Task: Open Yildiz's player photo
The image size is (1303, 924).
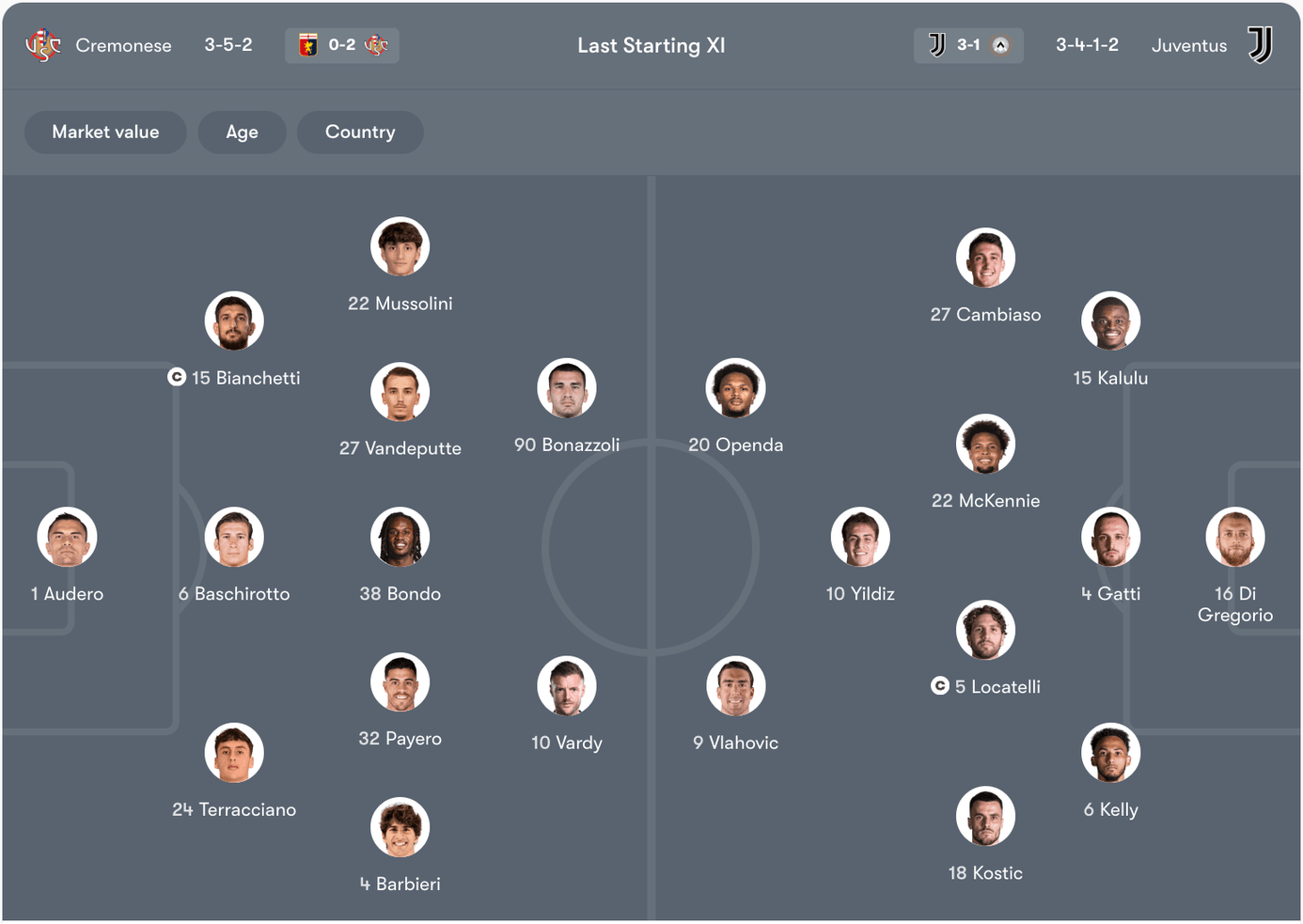Action: 859,537
